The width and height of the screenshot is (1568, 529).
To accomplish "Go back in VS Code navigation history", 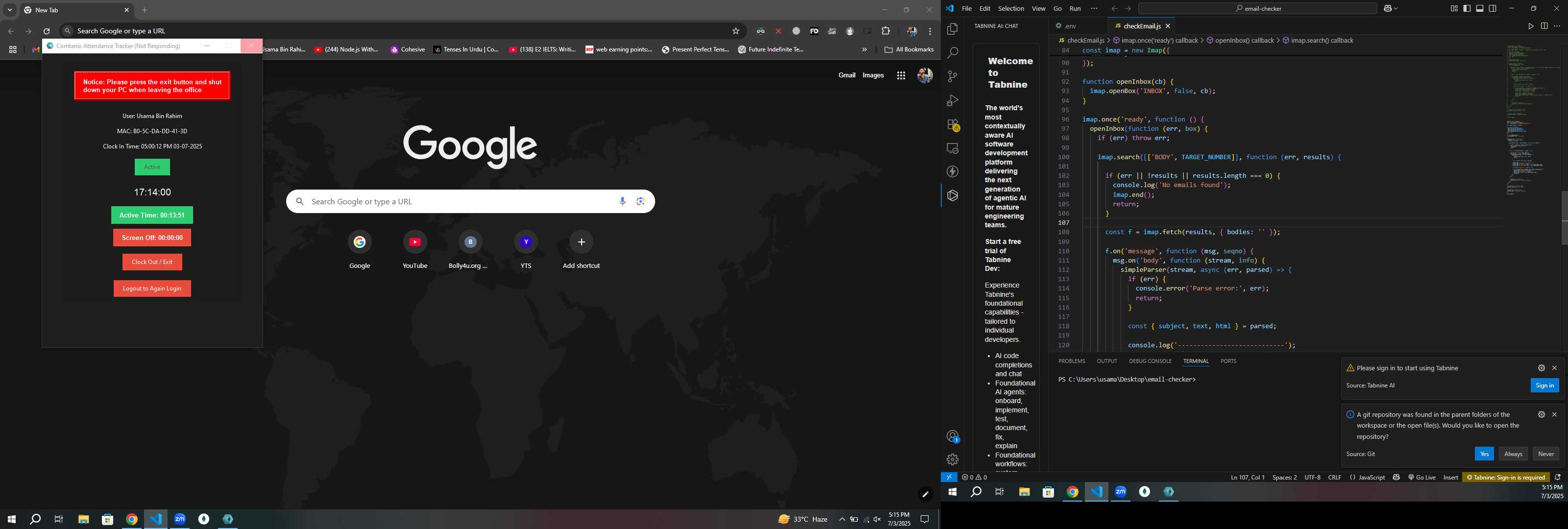I will click(1114, 8).
